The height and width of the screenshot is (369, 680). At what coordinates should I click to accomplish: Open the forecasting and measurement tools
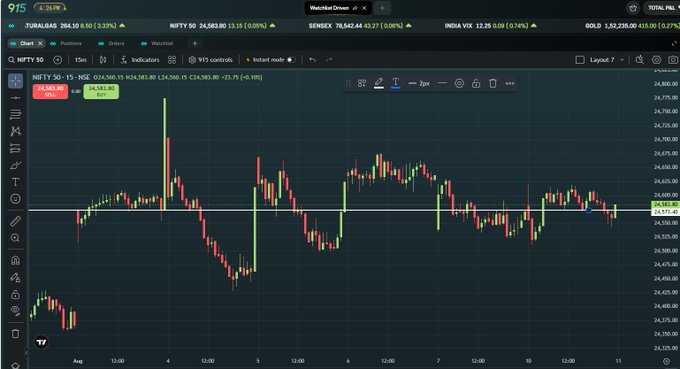click(x=15, y=148)
